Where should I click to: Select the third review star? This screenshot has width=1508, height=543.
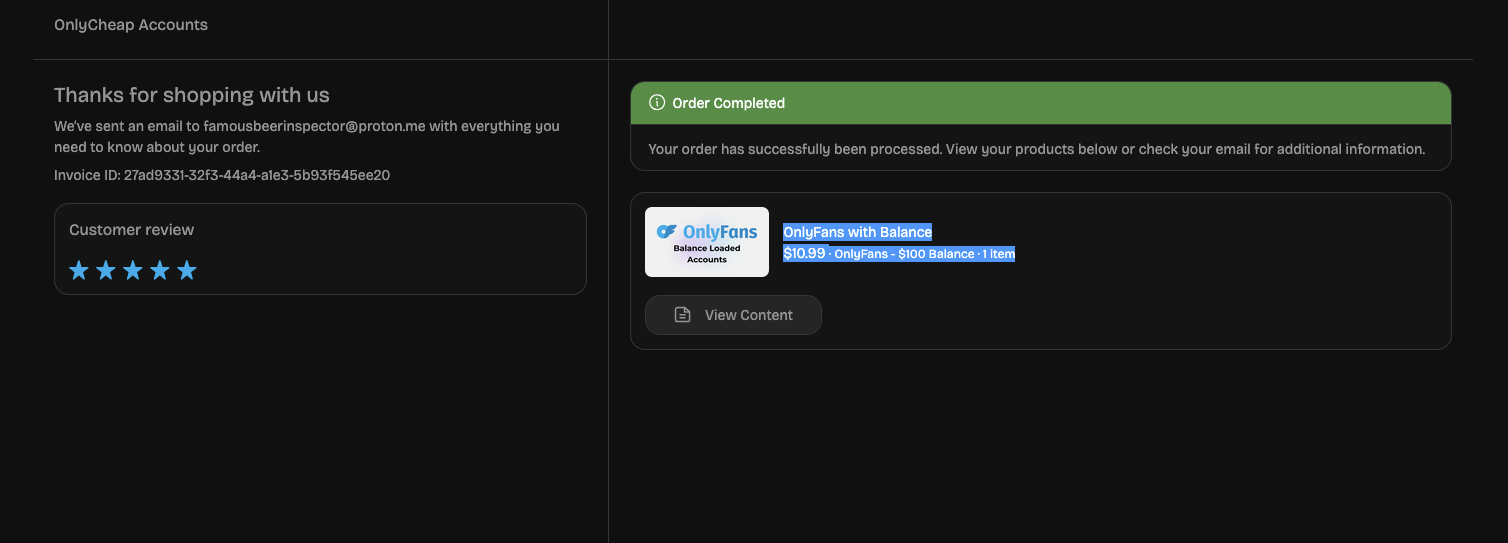point(133,270)
